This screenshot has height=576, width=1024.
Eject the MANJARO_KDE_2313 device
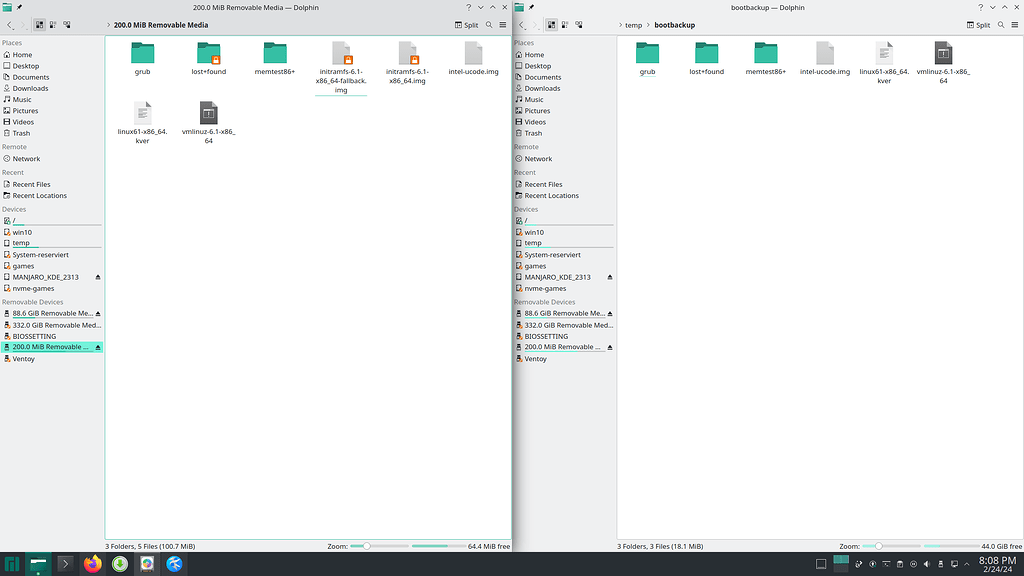pyautogui.click(x=100, y=277)
